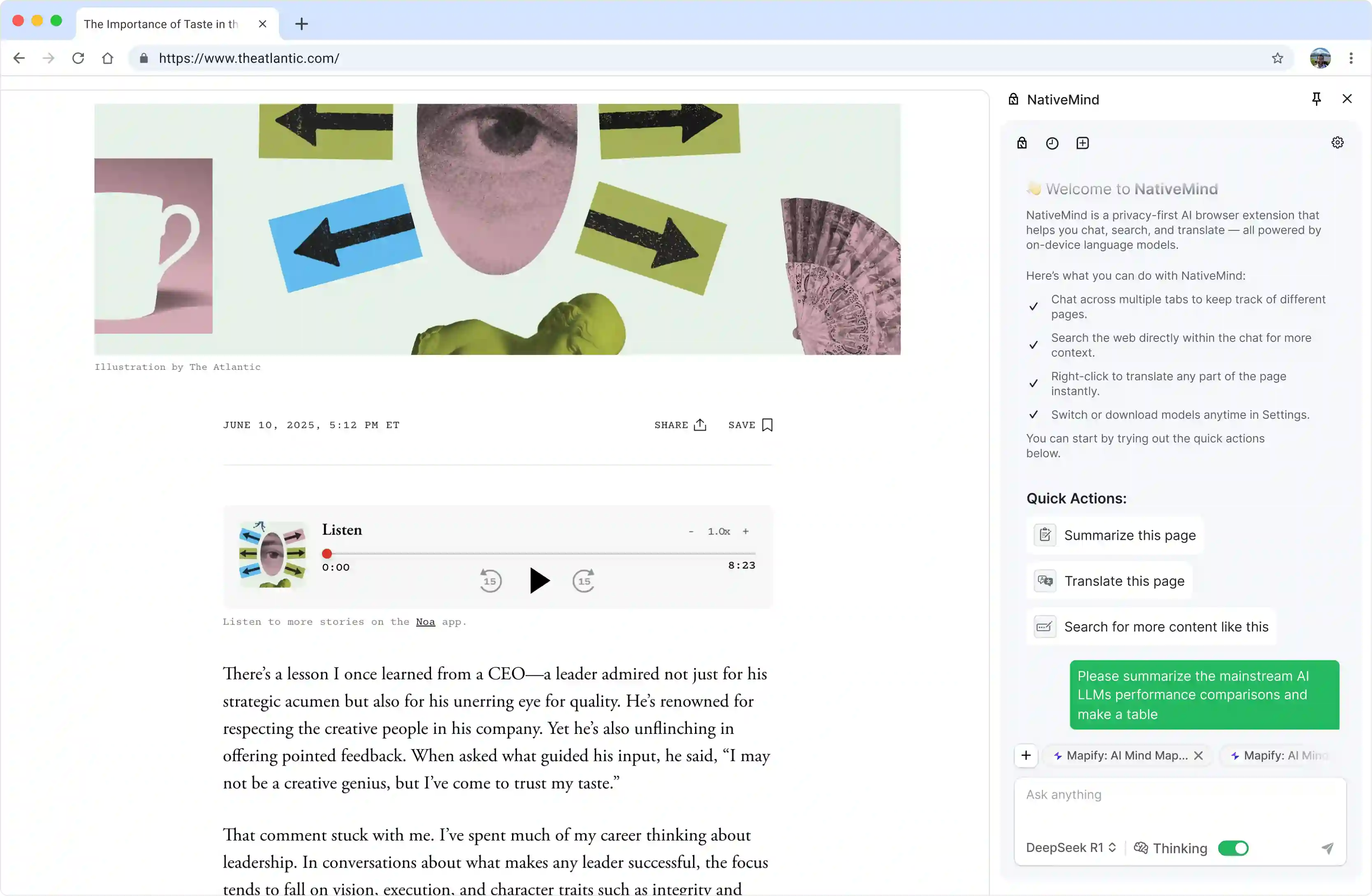Open the Noa app link

coord(425,622)
